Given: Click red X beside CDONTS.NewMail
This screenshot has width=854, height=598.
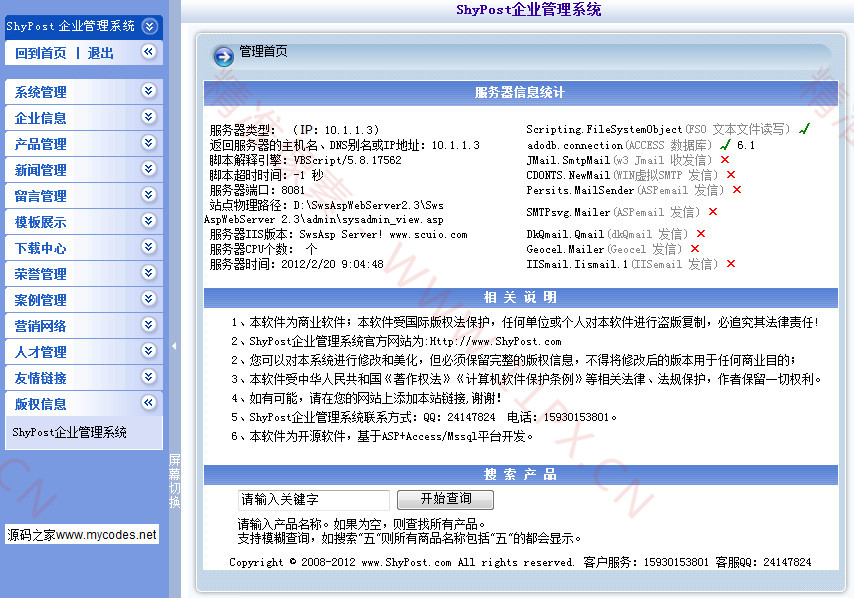Looking at the screenshot, I should (x=731, y=175).
